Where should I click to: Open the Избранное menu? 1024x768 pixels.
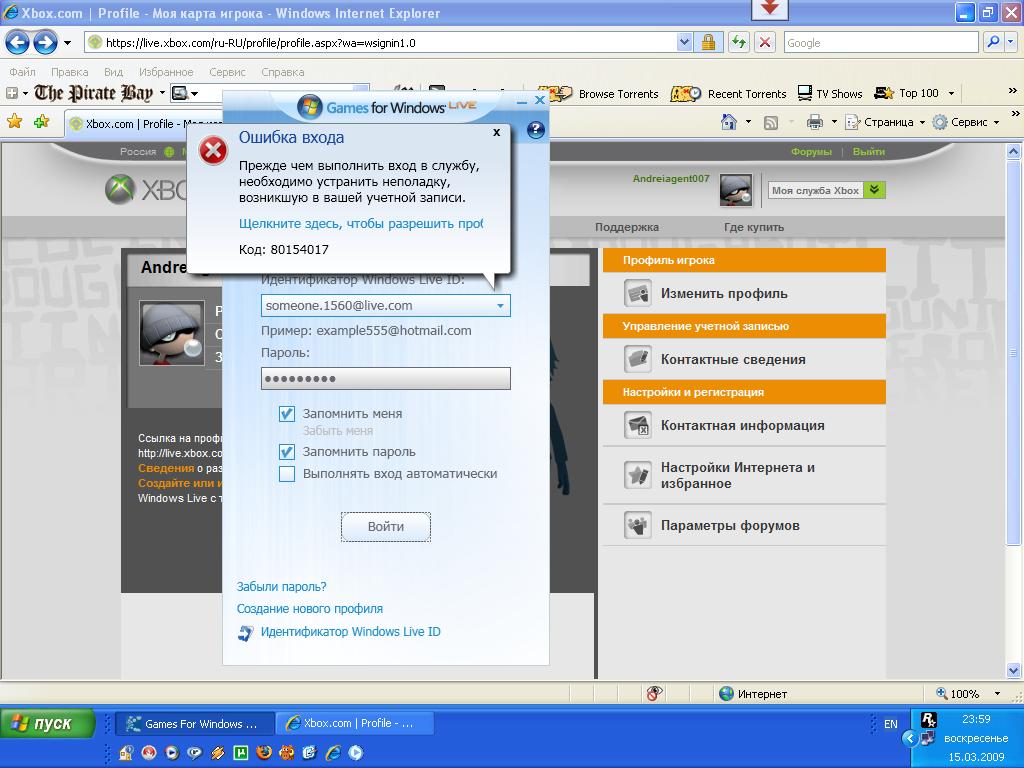(166, 72)
